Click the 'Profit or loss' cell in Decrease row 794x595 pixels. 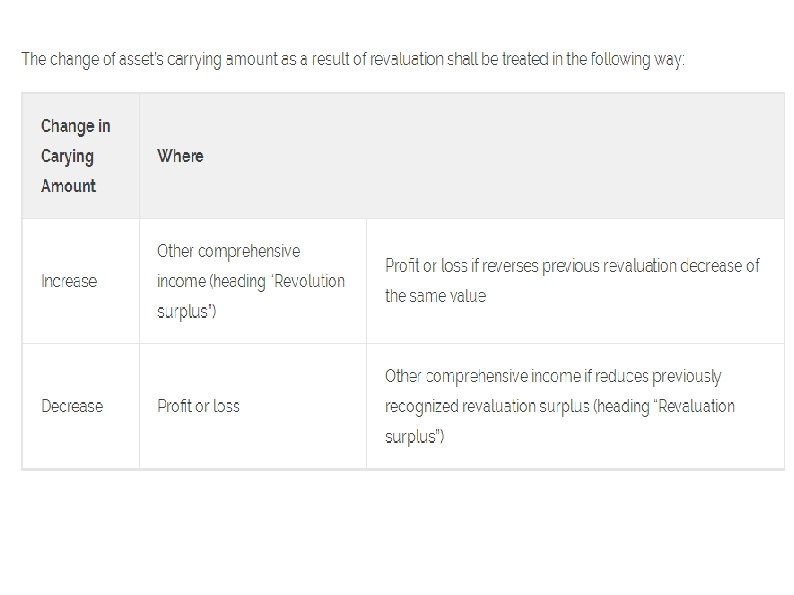(198, 406)
